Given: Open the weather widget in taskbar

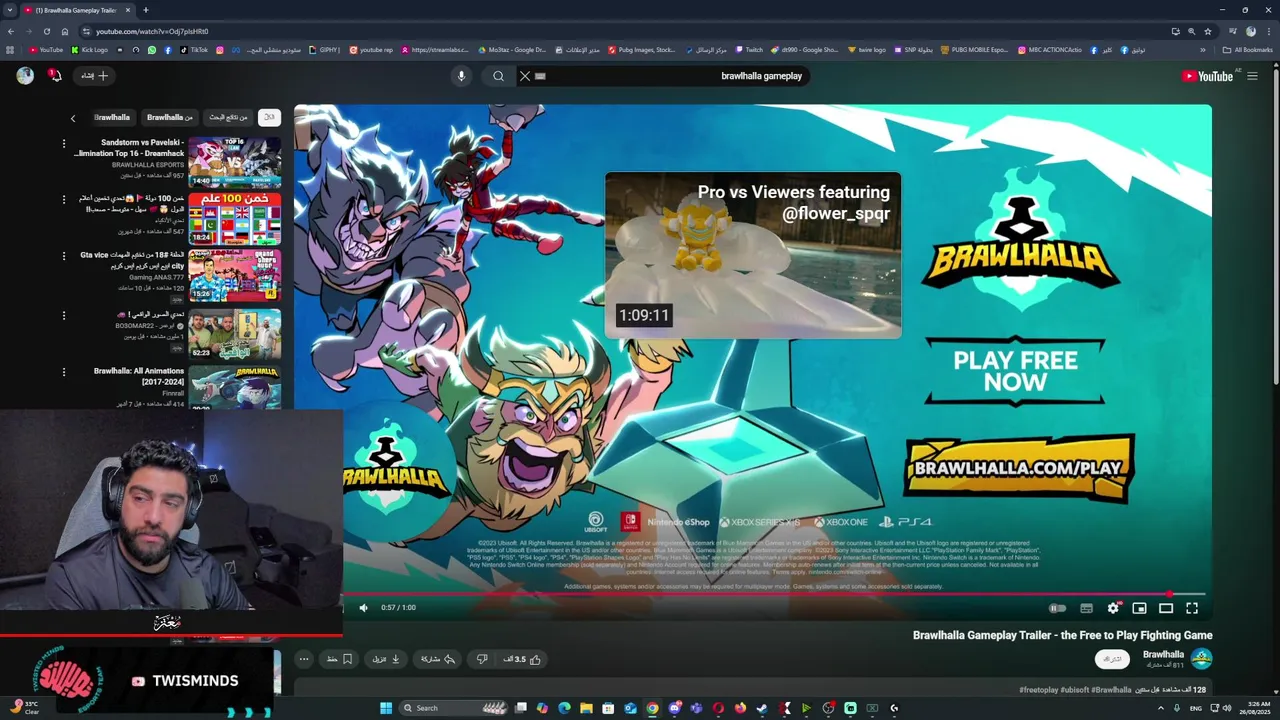Looking at the screenshot, I should click(25, 708).
